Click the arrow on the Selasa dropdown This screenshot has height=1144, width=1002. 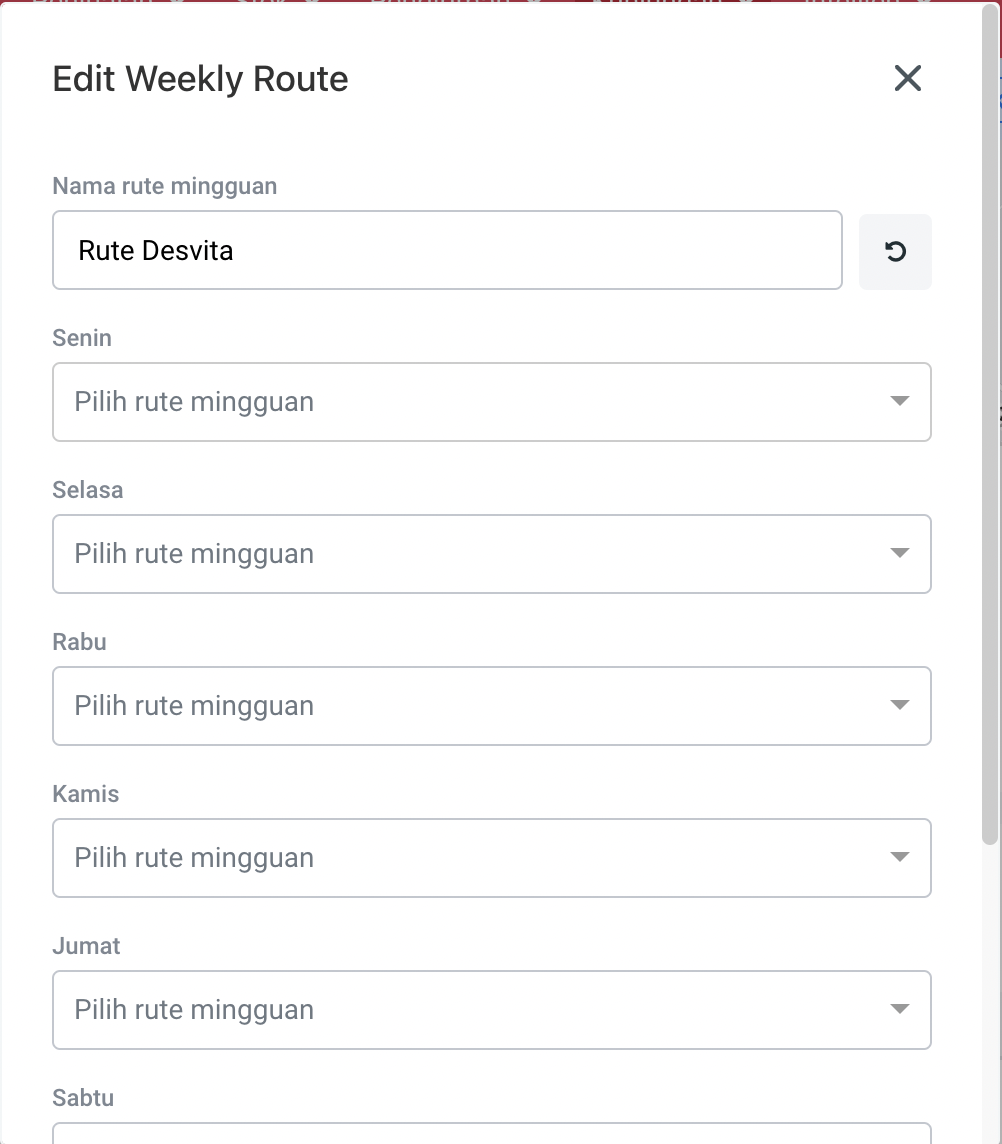tap(899, 554)
